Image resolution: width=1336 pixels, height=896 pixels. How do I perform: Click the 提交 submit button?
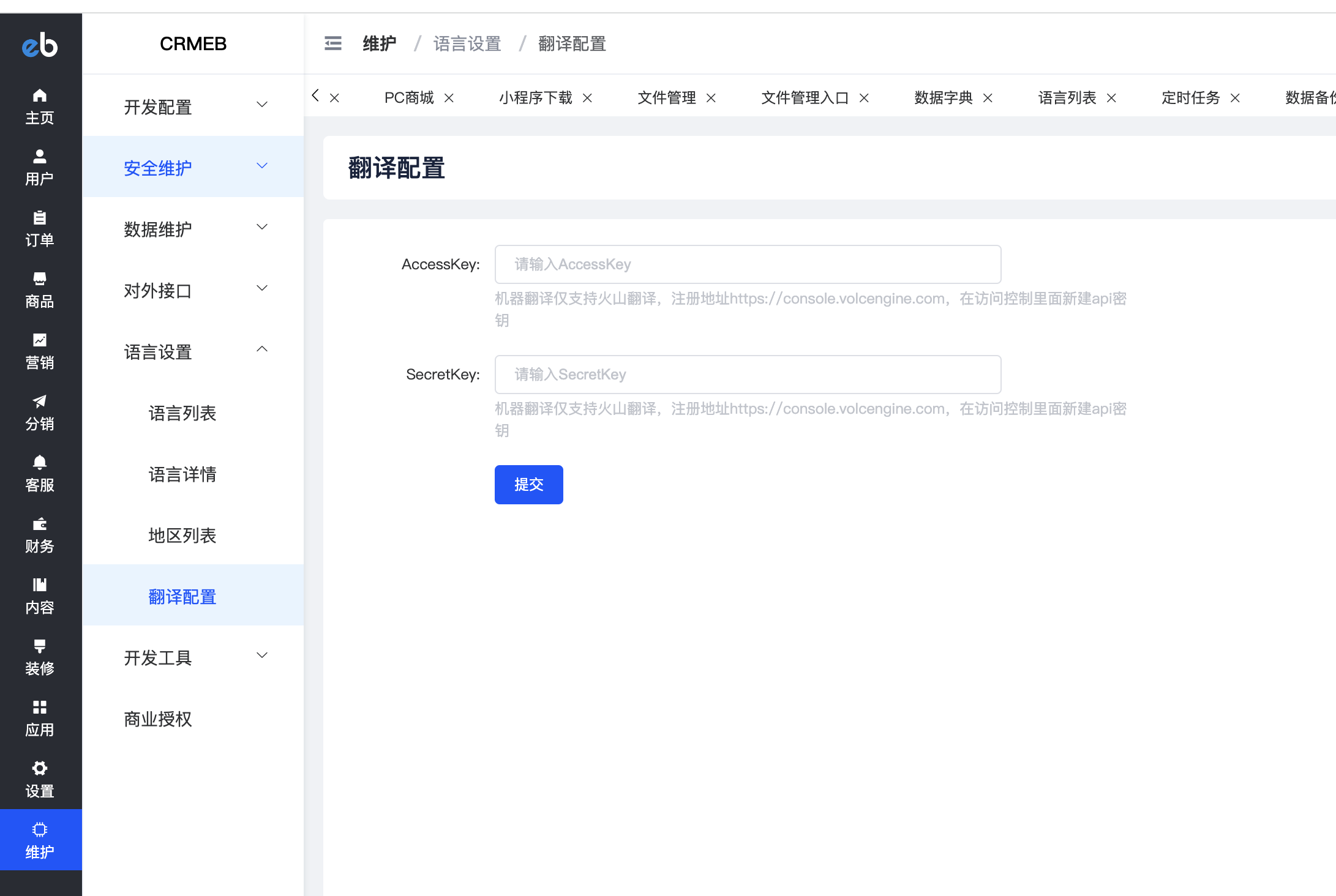(529, 485)
